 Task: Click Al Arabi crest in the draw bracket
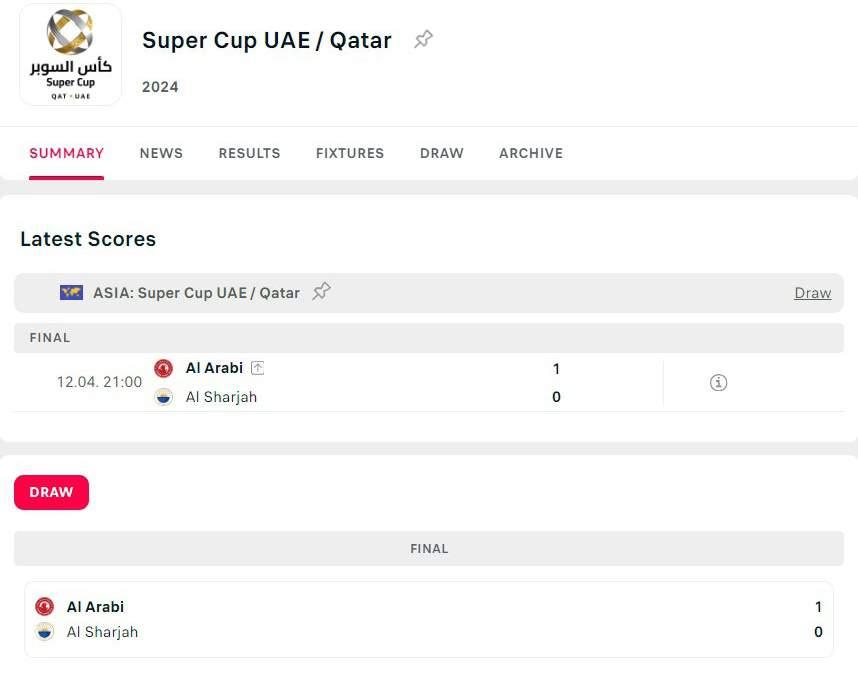pos(44,606)
